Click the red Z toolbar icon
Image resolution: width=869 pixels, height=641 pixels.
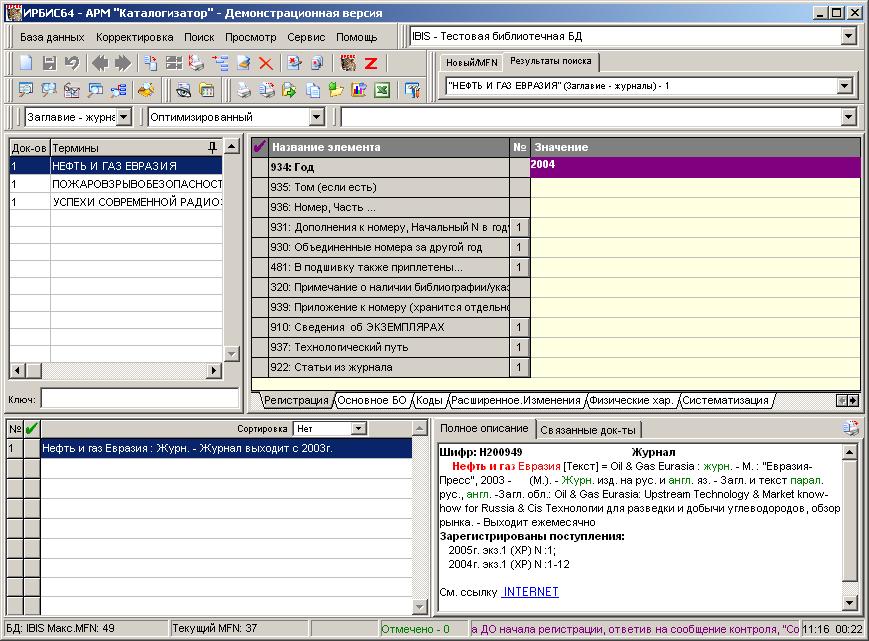coord(371,63)
